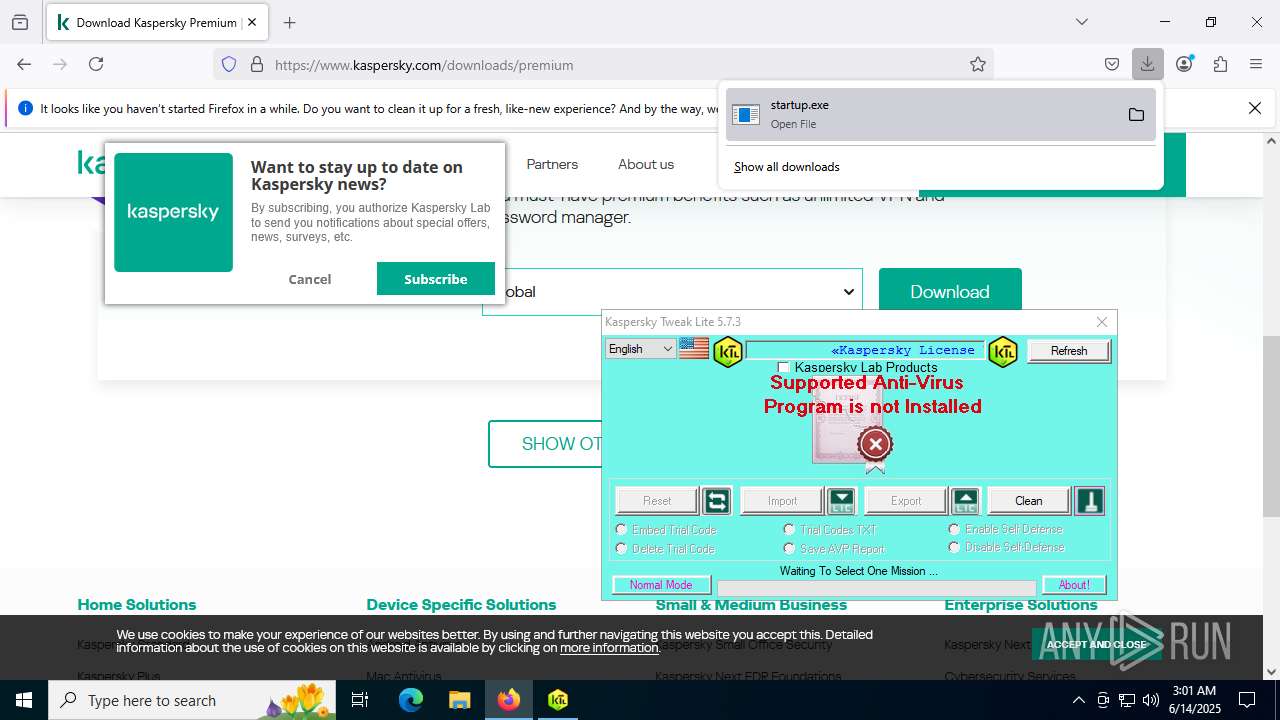Viewport: 1280px width, 720px height.
Task: Open the Firefox downloads toolbar icon
Action: [1147, 64]
